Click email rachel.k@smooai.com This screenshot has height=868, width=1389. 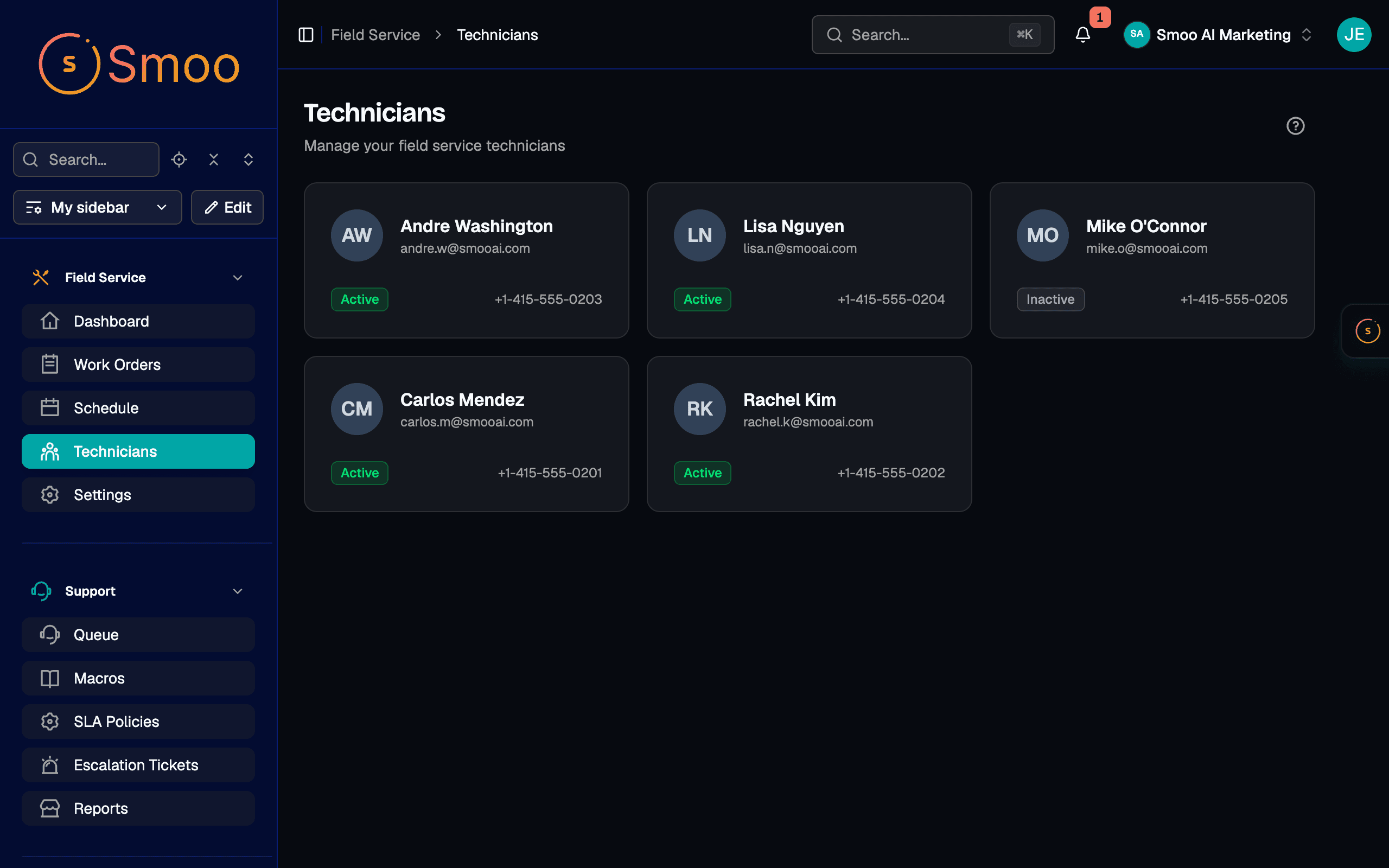808,422
